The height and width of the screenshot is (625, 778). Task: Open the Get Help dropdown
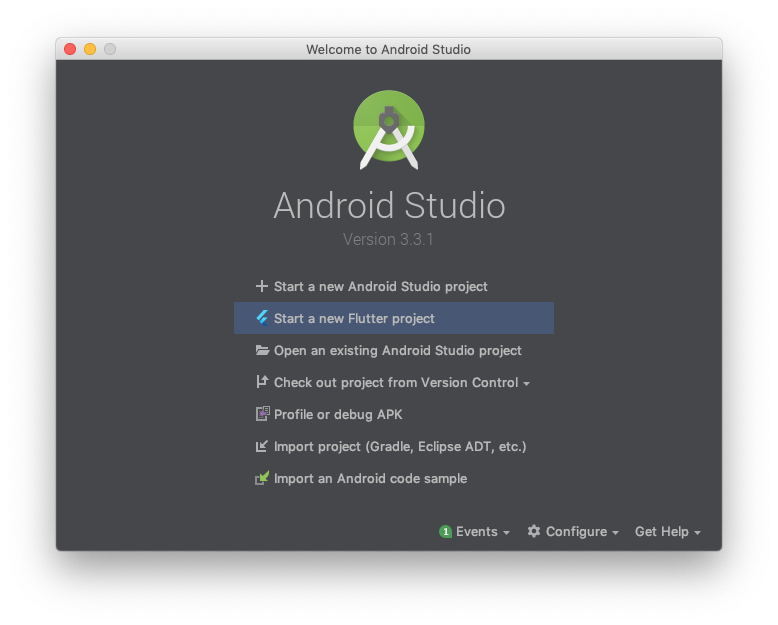[x=668, y=532]
